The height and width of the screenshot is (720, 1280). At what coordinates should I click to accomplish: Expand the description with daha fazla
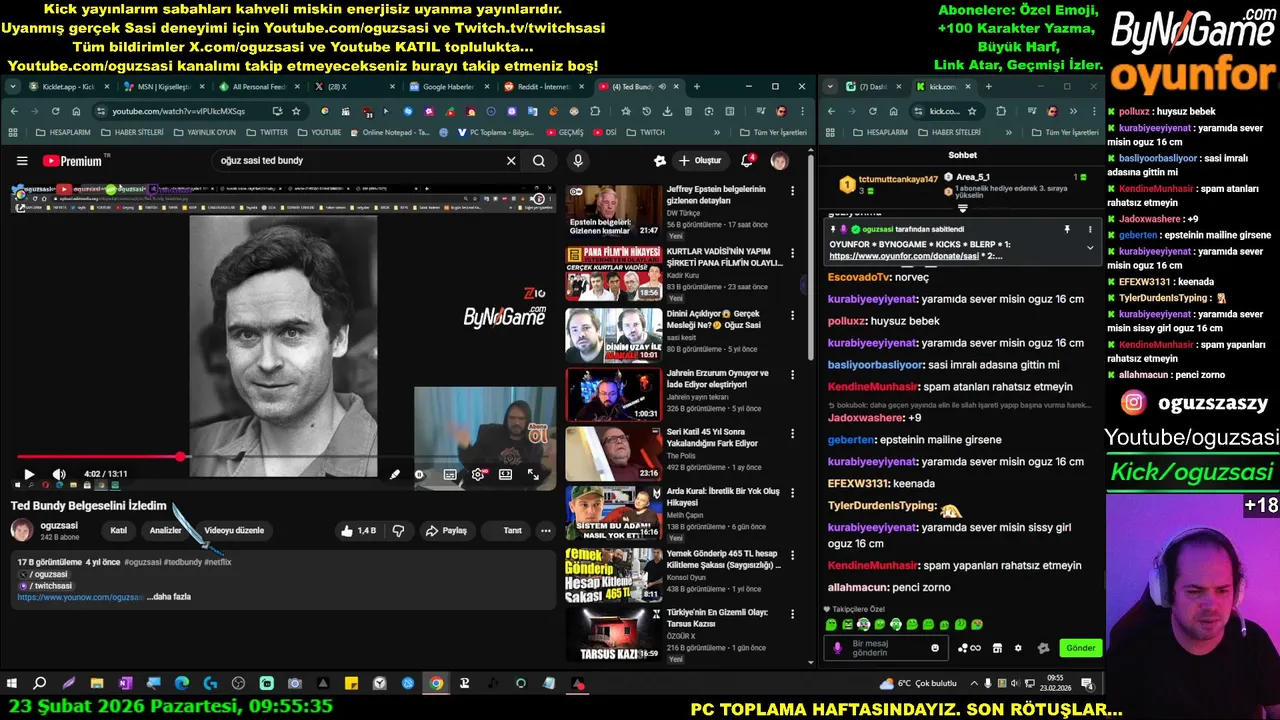[x=169, y=597]
